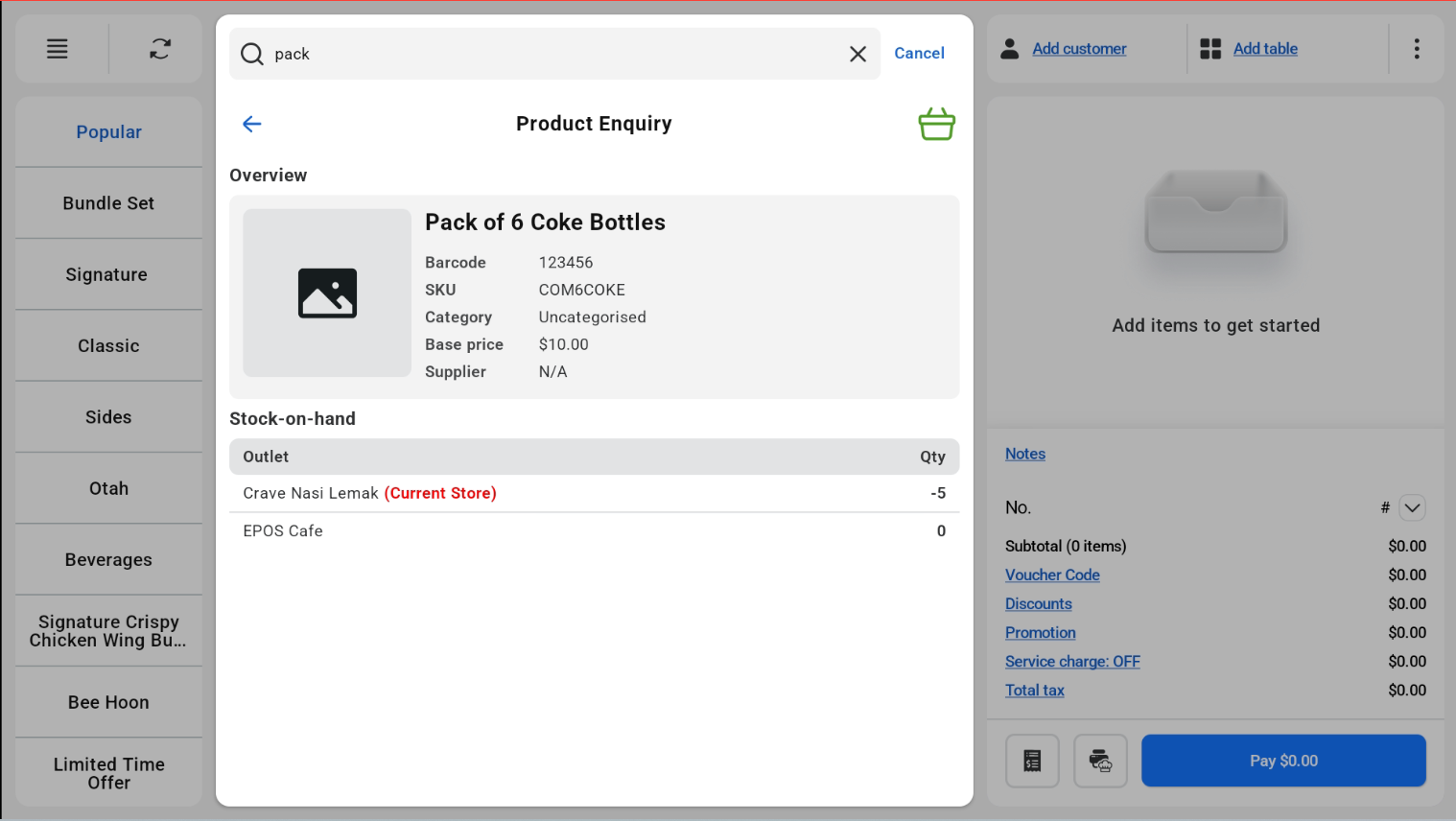Click the add table grid icon
This screenshot has height=821, width=1456.
(x=1210, y=49)
